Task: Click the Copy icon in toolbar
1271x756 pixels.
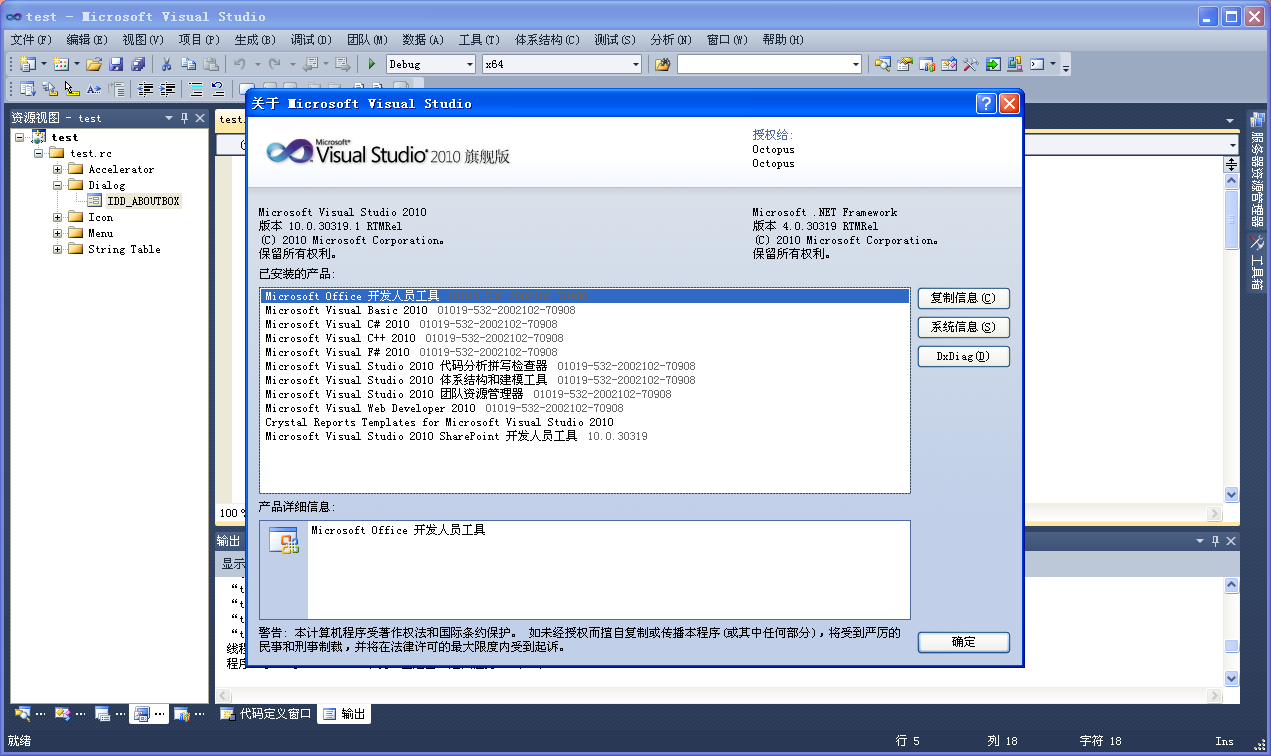Action: point(188,64)
